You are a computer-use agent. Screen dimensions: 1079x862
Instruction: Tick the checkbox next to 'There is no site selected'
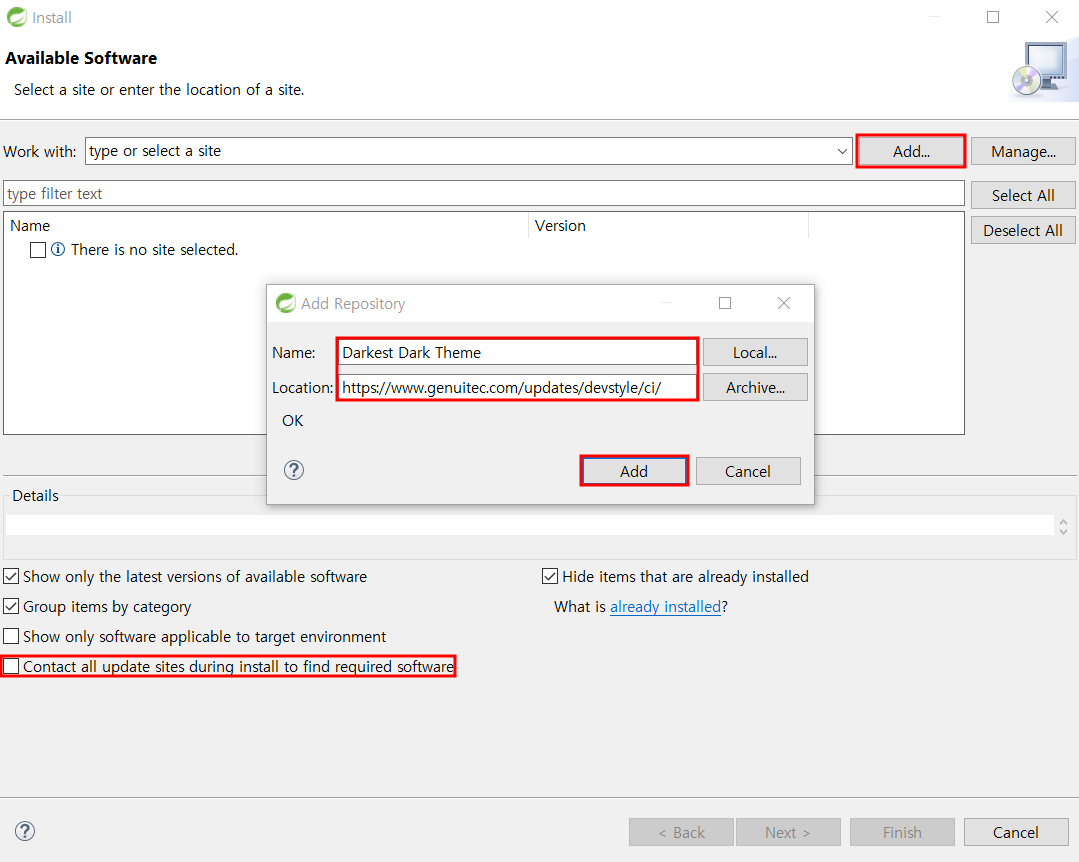click(x=38, y=250)
